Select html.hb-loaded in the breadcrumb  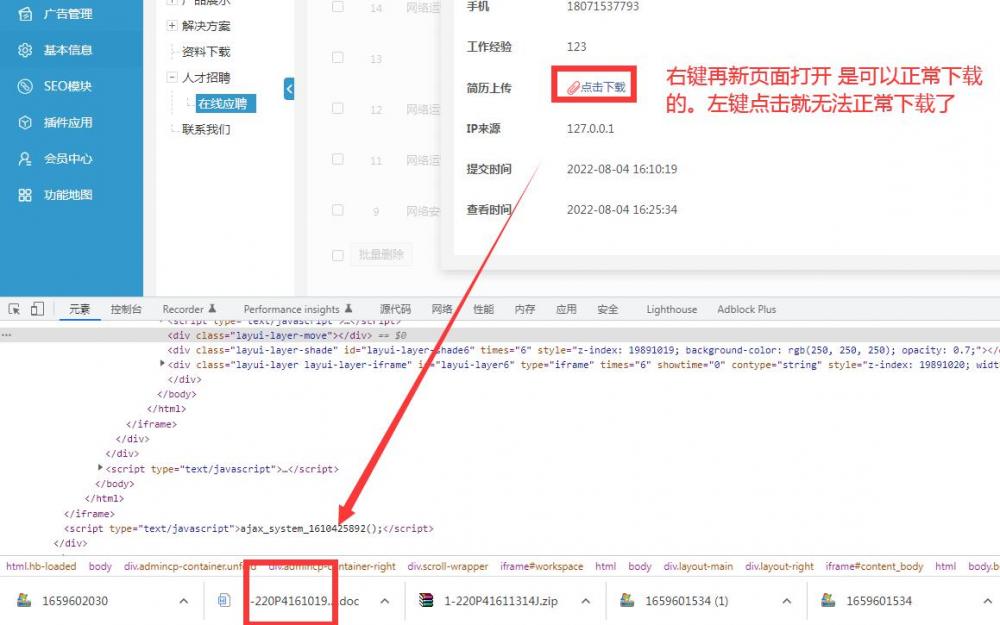point(41,566)
